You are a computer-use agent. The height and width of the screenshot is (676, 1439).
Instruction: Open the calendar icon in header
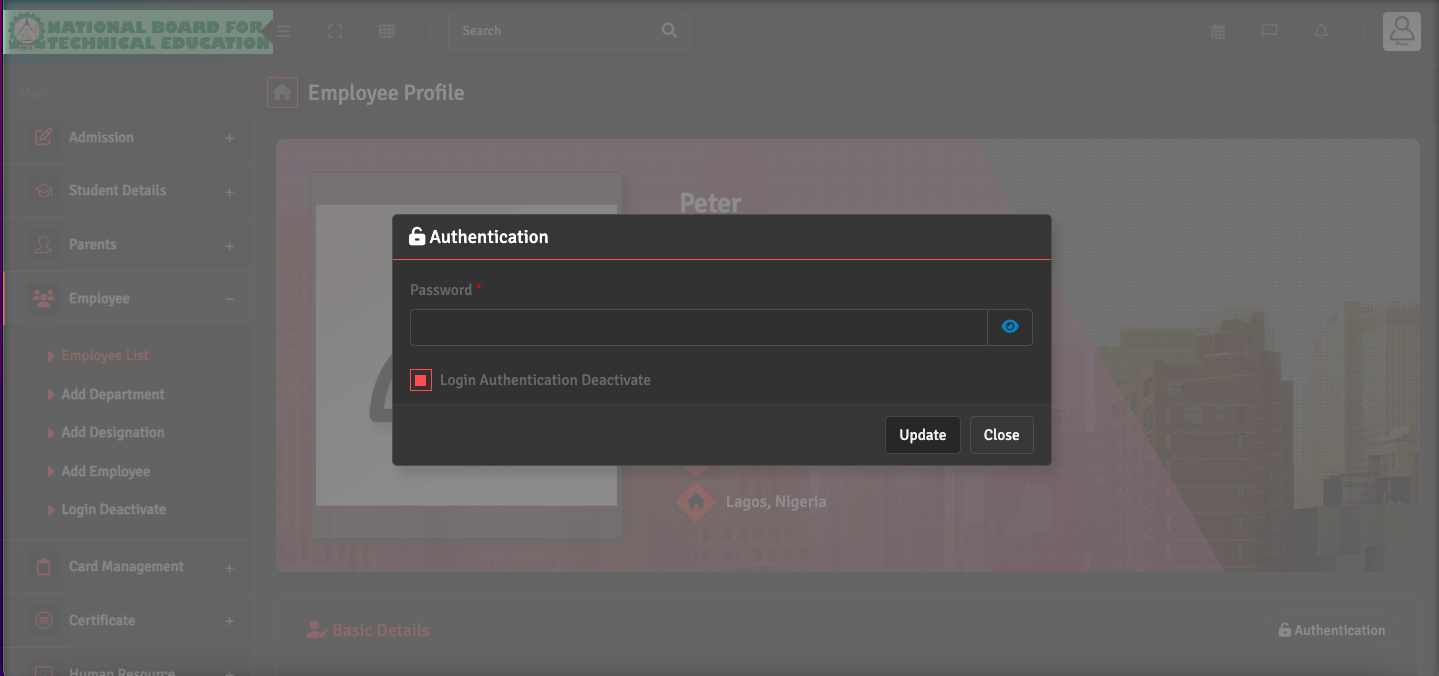pos(1218,31)
